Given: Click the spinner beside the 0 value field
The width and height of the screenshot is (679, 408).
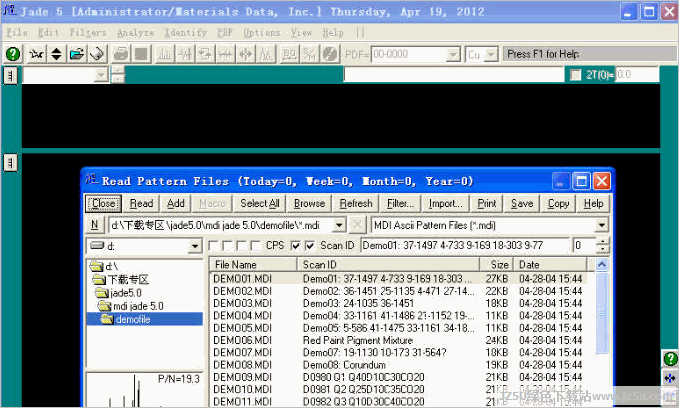Looking at the screenshot, I should coord(602,246).
